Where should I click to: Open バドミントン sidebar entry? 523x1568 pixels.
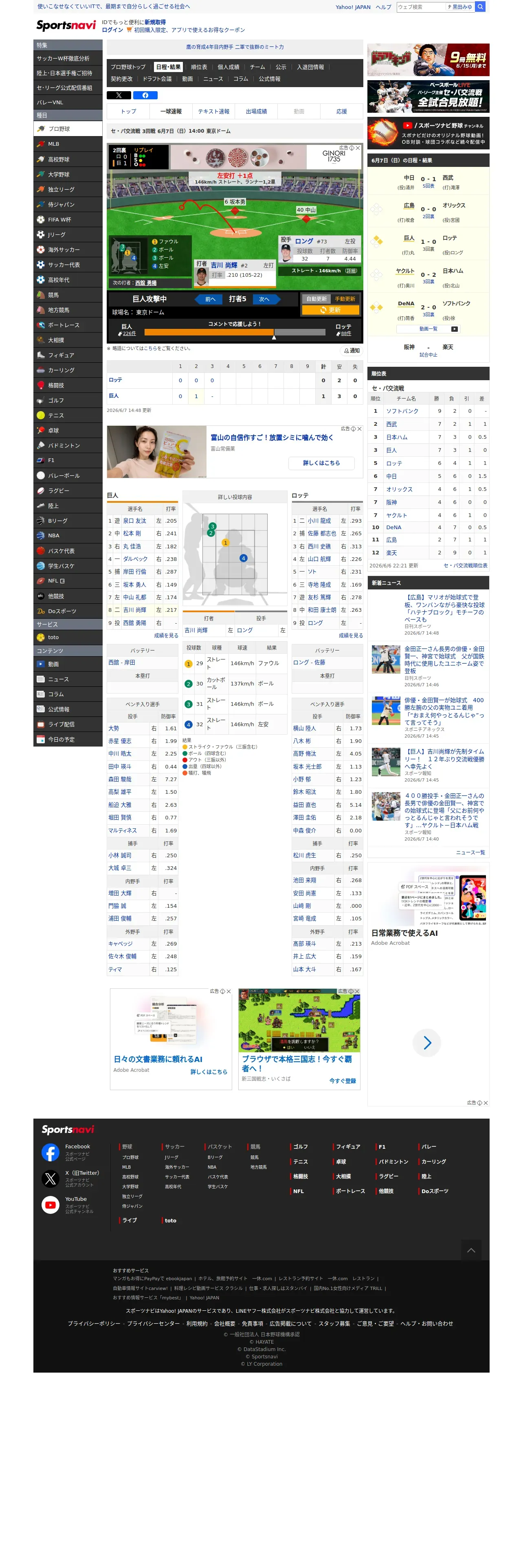tap(68, 446)
